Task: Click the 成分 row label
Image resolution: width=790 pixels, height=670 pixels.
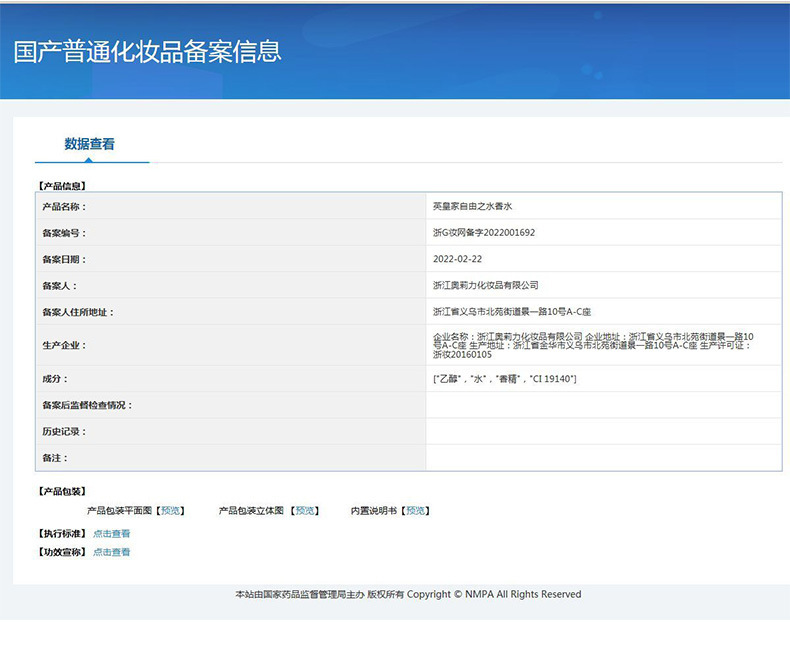Action: 54,379
